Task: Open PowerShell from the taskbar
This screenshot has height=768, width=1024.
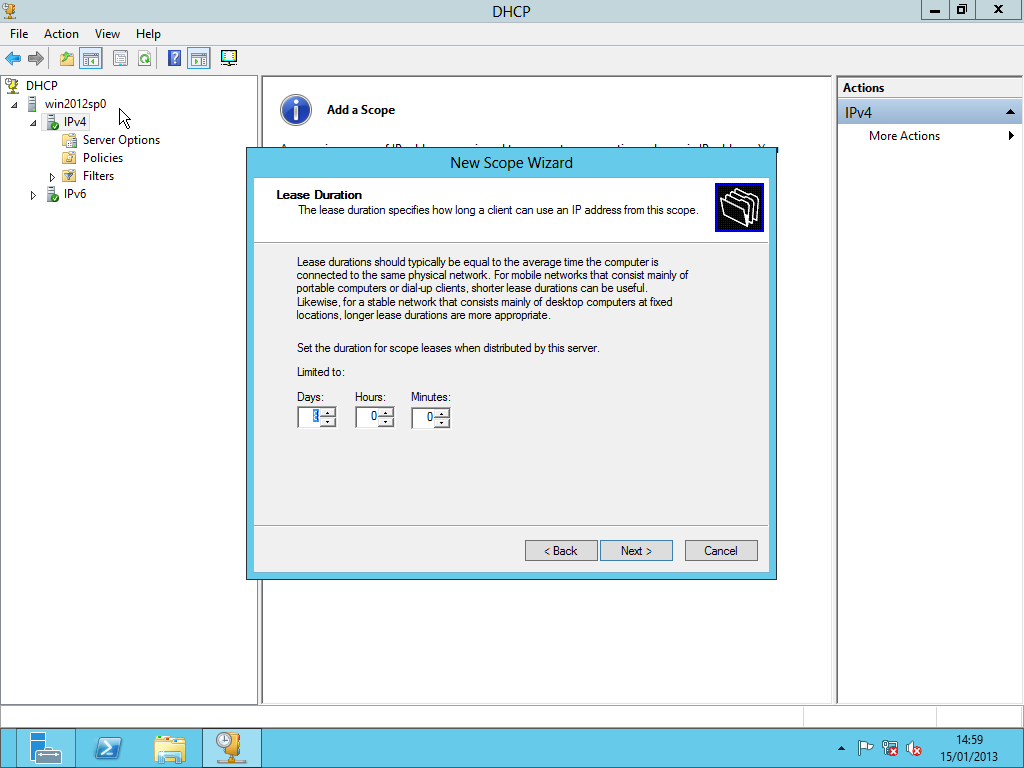Action: point(108,748)
